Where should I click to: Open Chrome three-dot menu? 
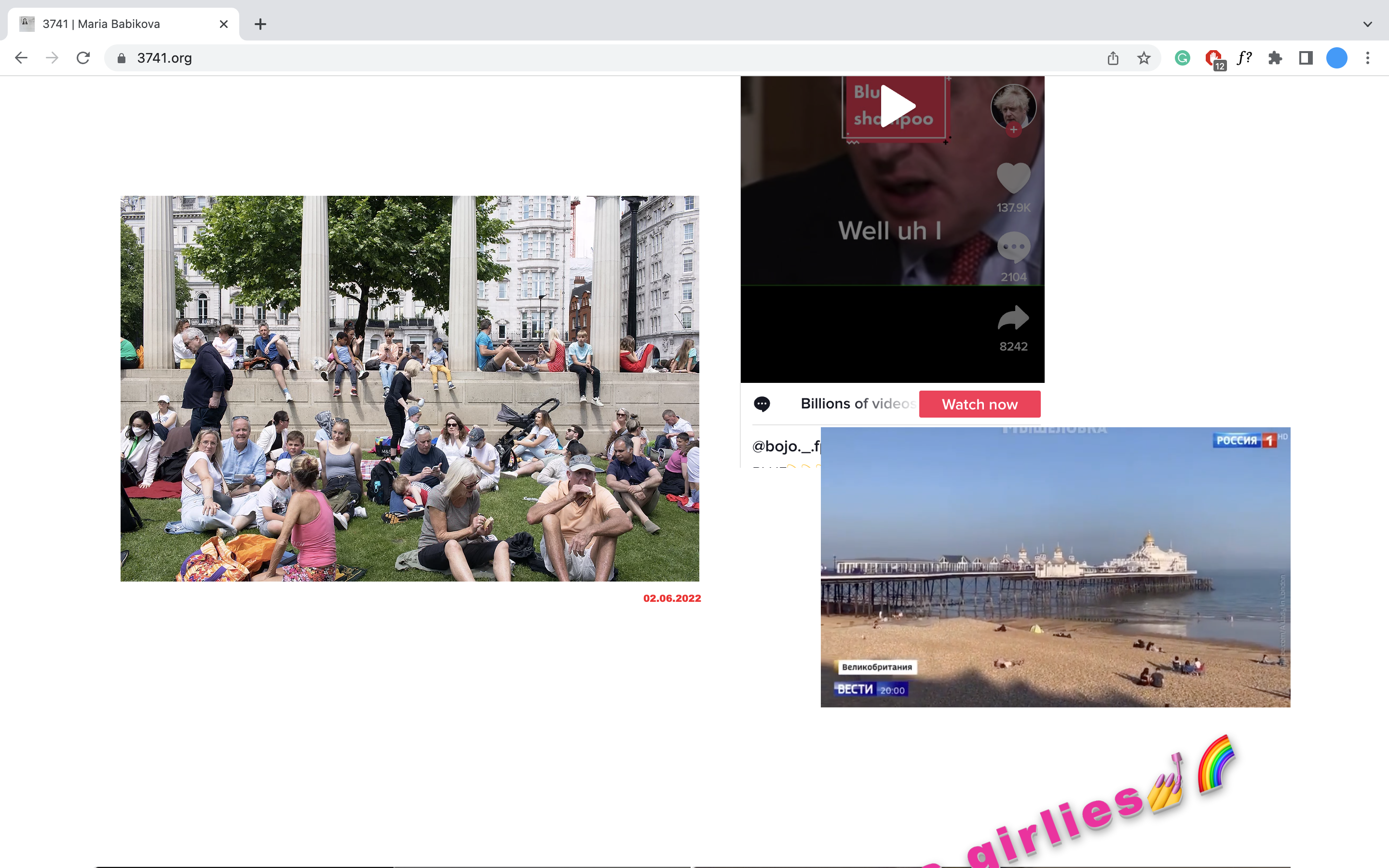(1368, 58)
